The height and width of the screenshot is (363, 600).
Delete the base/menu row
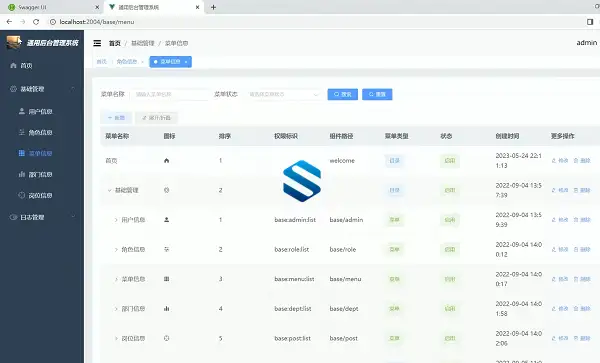pos(582,279)
